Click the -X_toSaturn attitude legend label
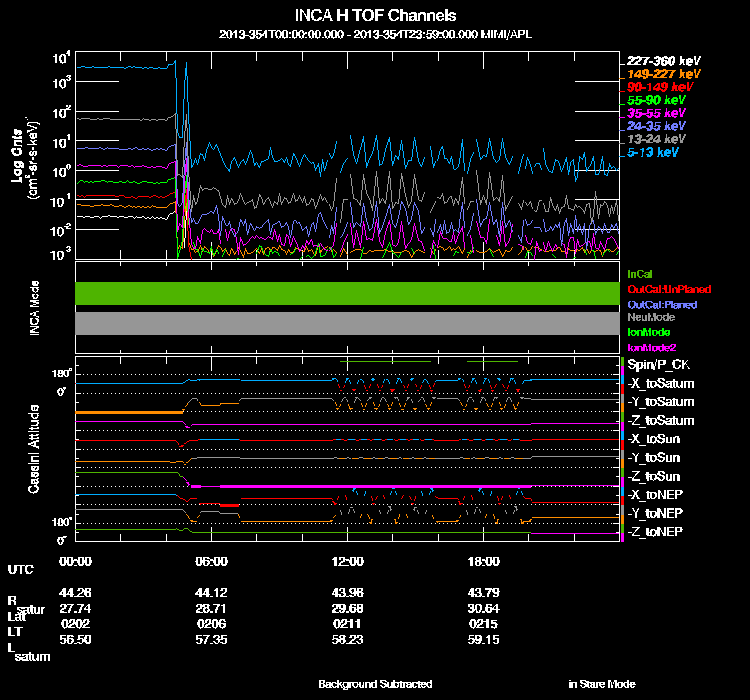The height and width of the screenshot is (700, 750). click(x=660, y=384)
